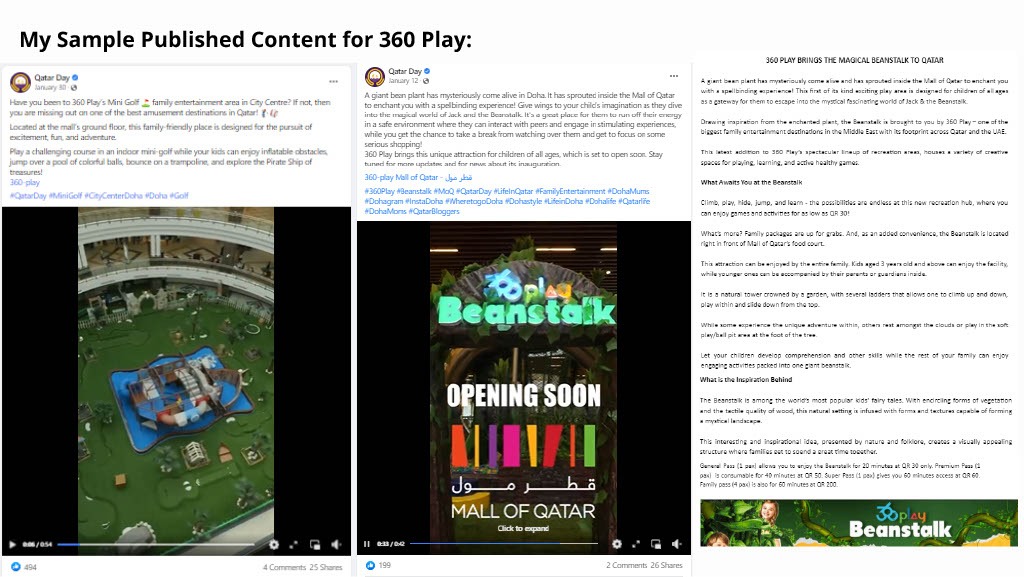Open the 2 Comments link

point(626,565)
